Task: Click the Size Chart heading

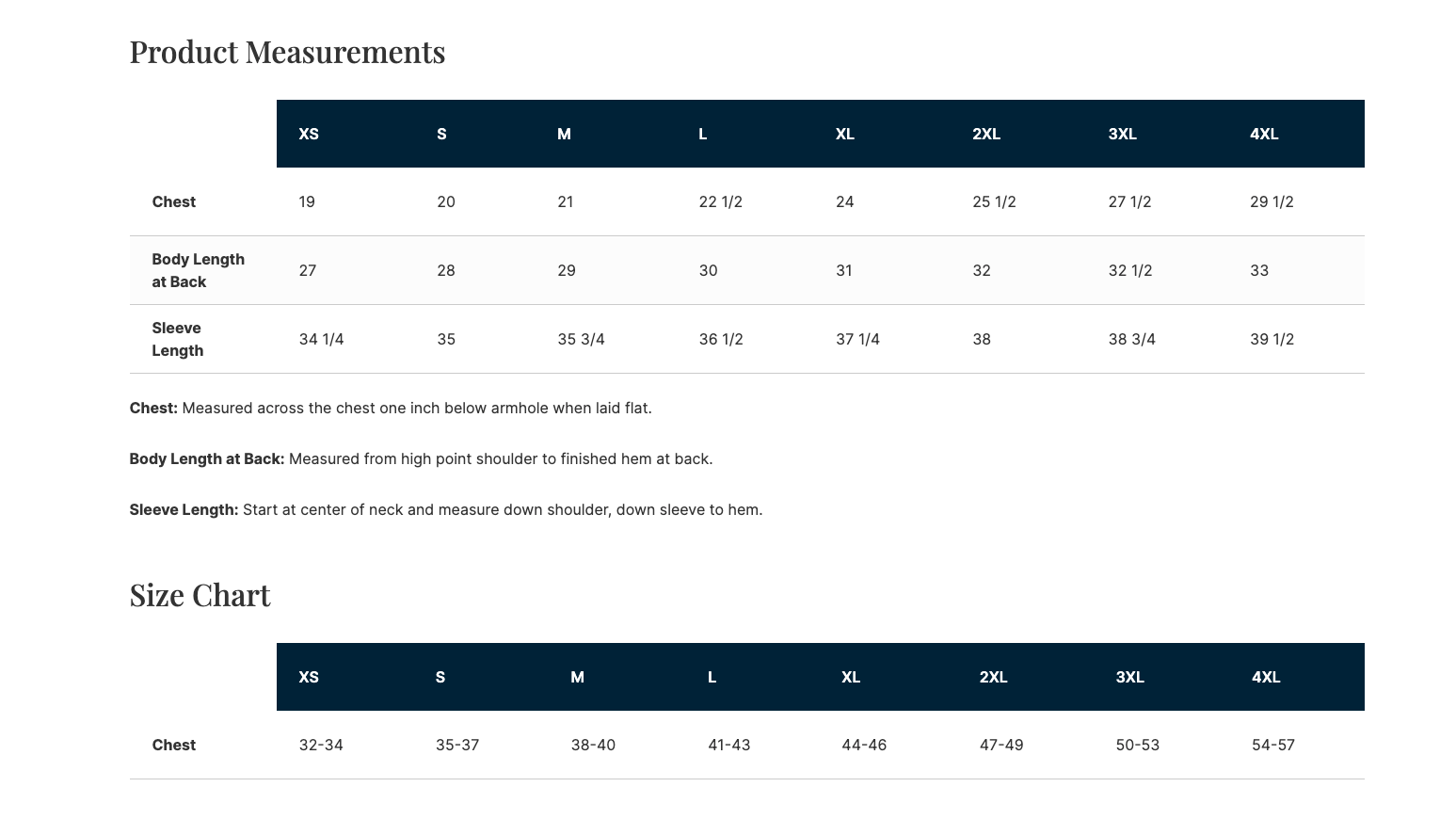Action: coord(200,595)
